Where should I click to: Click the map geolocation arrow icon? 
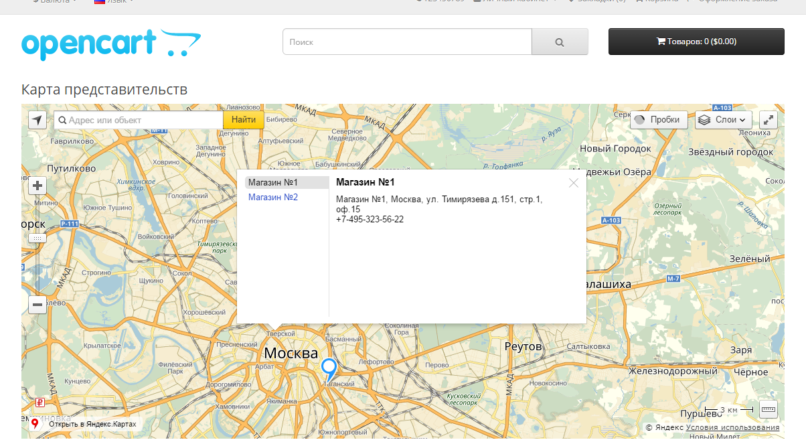[37, 120]
